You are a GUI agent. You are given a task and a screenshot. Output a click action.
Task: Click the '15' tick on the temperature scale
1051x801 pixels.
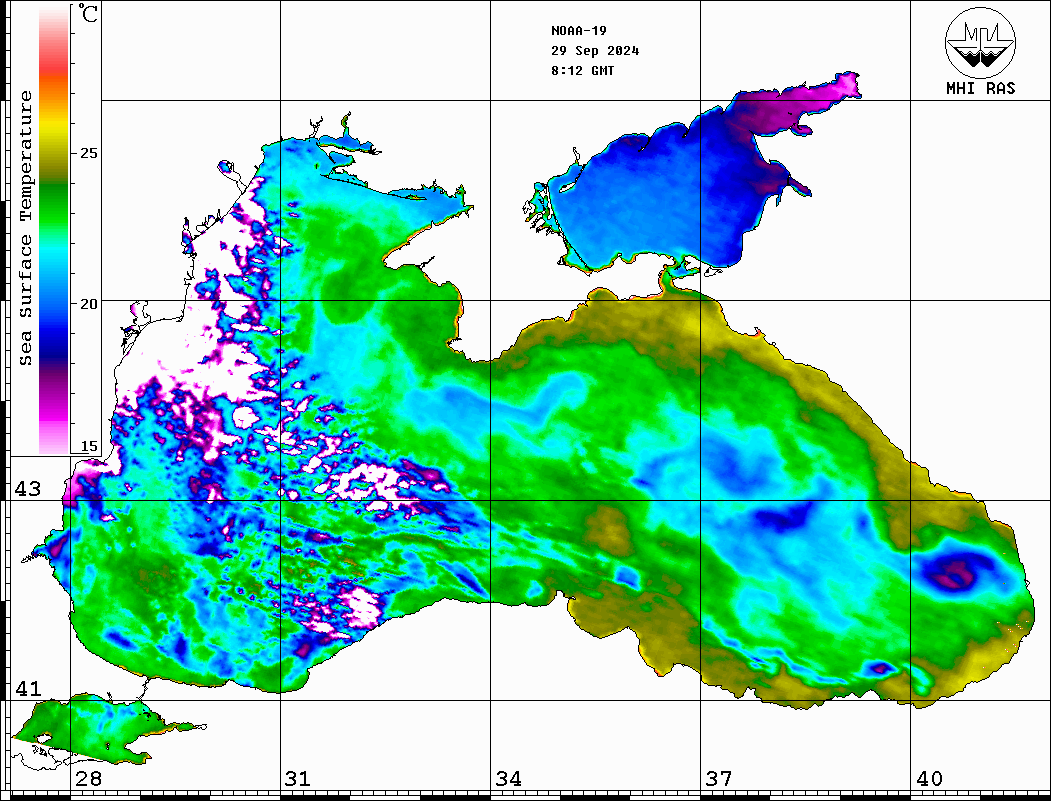pos(88,446)
